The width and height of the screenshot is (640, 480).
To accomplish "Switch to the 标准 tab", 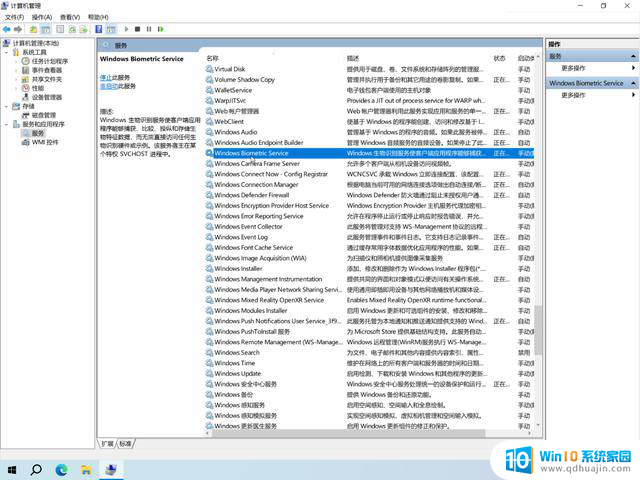I will 126,444.
